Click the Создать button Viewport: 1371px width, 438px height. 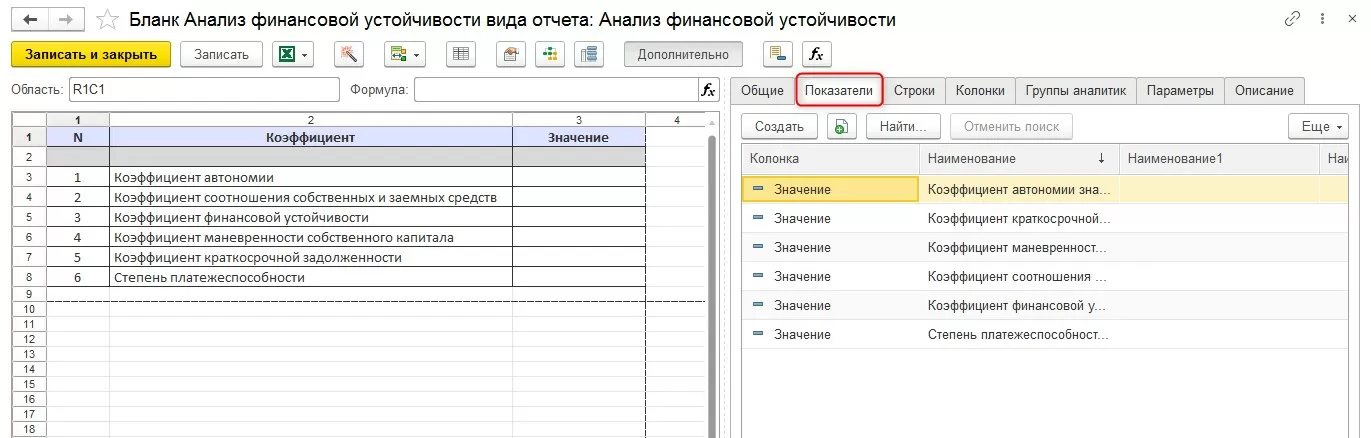coord(779,126)
